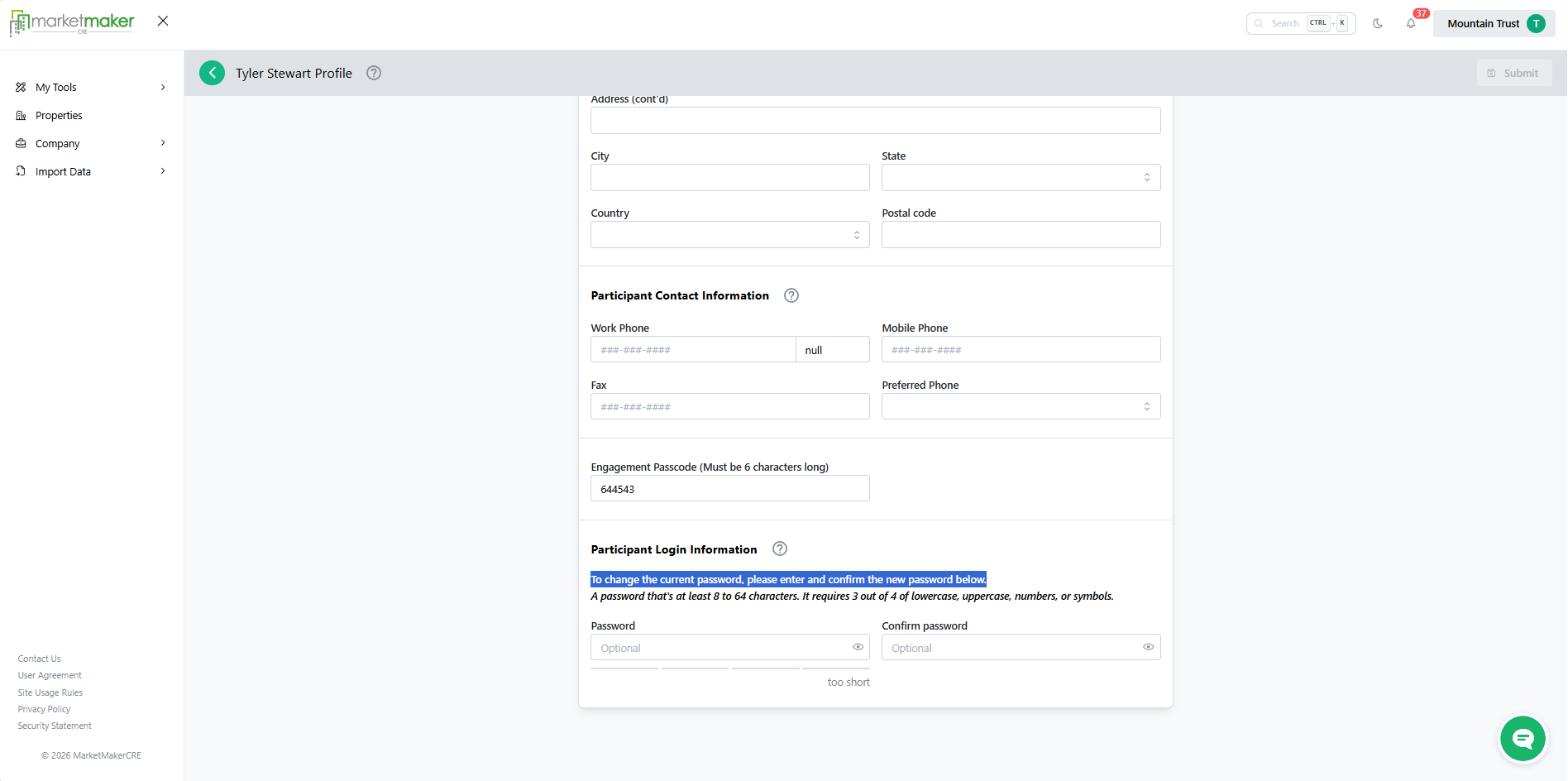Click help icon next to Participant Contact Information
1568x781 pixels.
coord(791,295)
